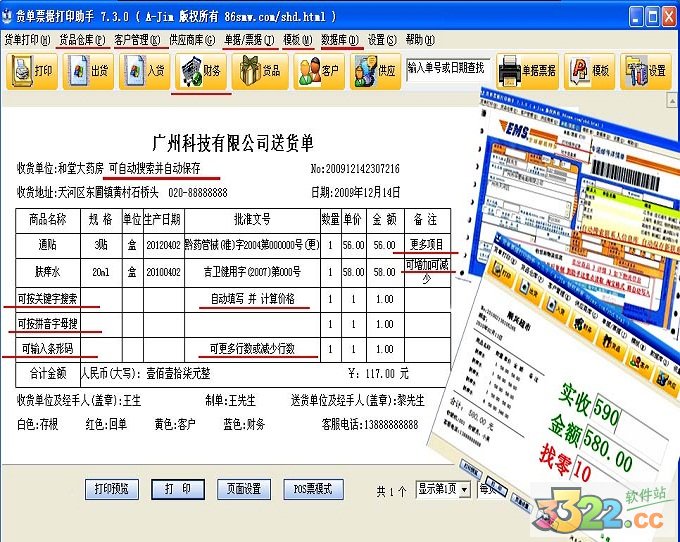Click the 可按拼音字母搜 cell
Image resolution: width=680 pixels, height=542 pixels.
[48, 324]
